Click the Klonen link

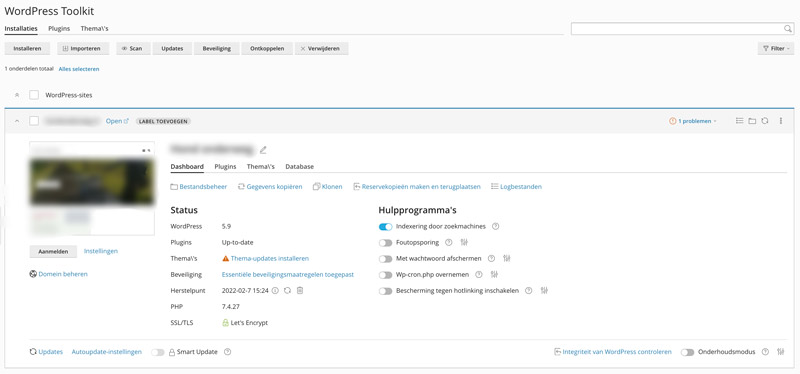pos(327,187)
